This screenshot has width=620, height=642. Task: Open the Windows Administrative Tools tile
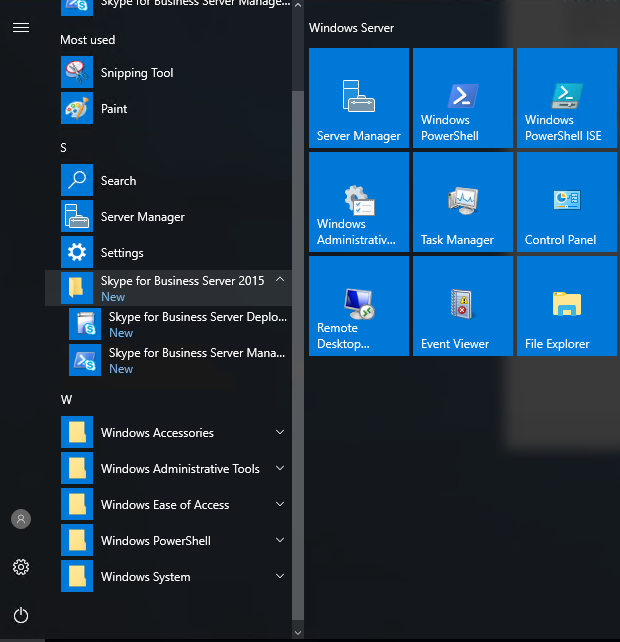pos(359,202)
